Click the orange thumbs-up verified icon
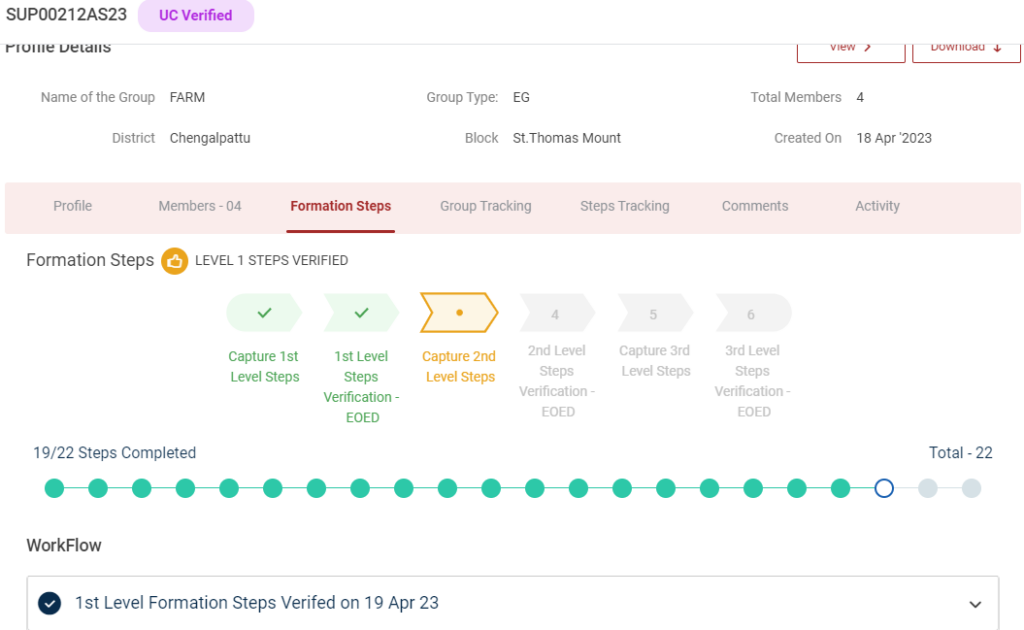 pyautogui.click(x=175, y=261)
